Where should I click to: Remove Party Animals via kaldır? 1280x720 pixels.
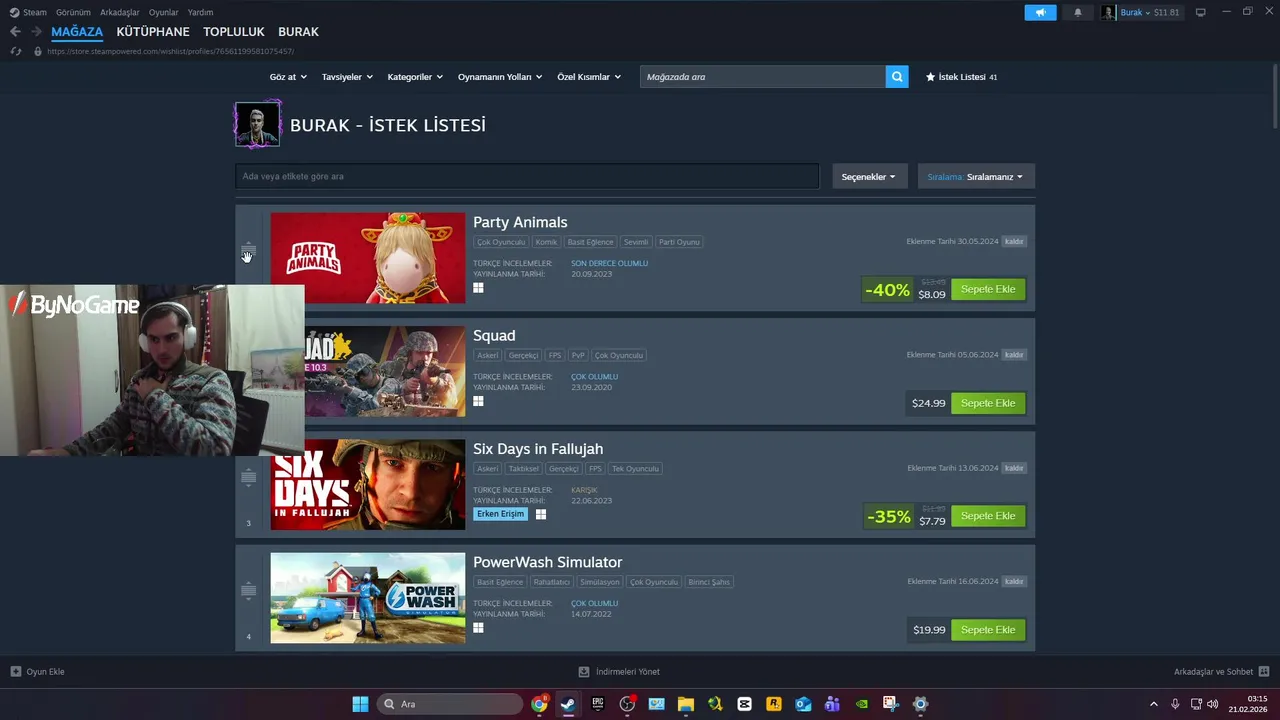tap(1014, 241)
